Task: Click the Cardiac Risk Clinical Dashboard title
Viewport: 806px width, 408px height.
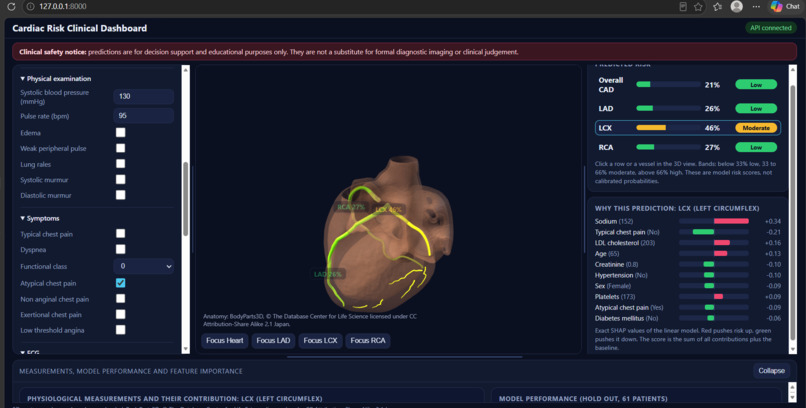Action: [80, 28]
